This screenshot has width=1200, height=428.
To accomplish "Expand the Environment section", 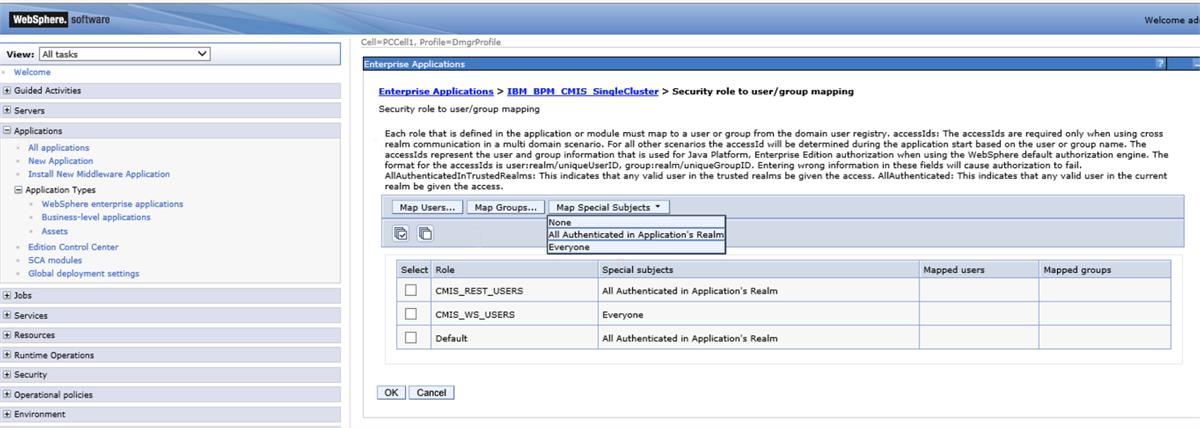I will point(8,414).
